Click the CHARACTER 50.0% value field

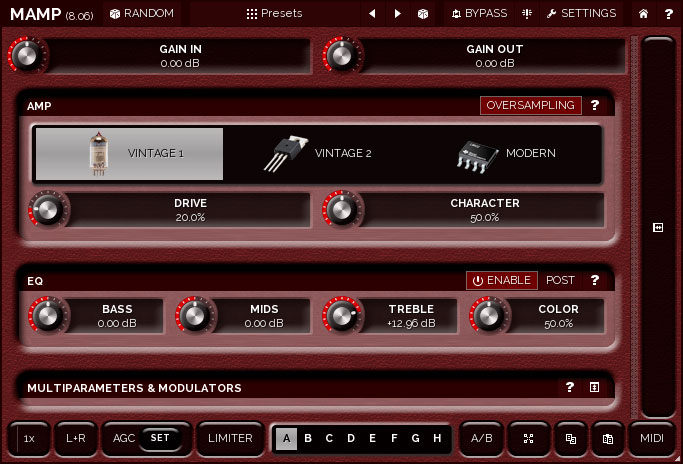tap(484, 210)
